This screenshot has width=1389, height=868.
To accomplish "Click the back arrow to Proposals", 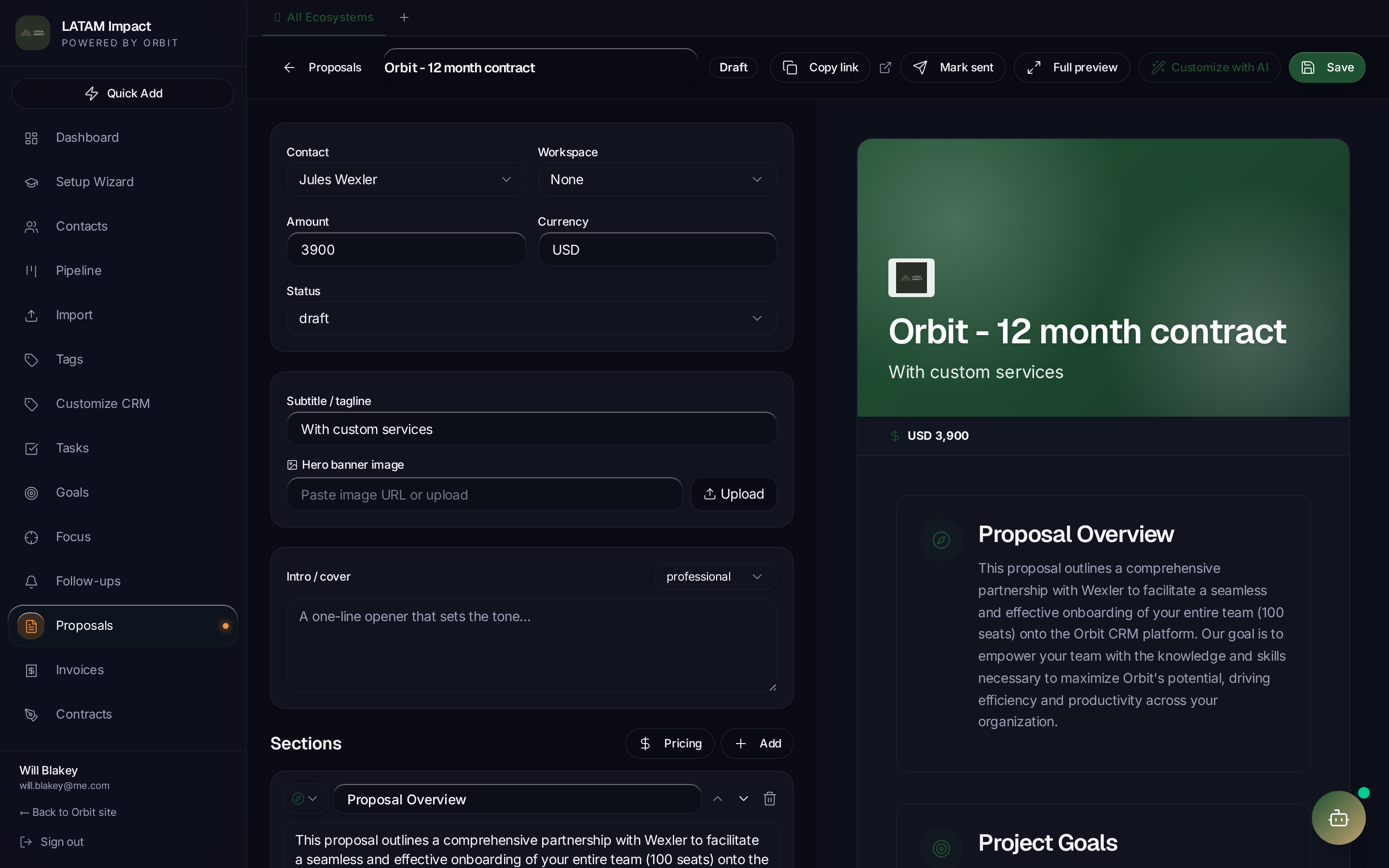I will [x=289, y=68].
